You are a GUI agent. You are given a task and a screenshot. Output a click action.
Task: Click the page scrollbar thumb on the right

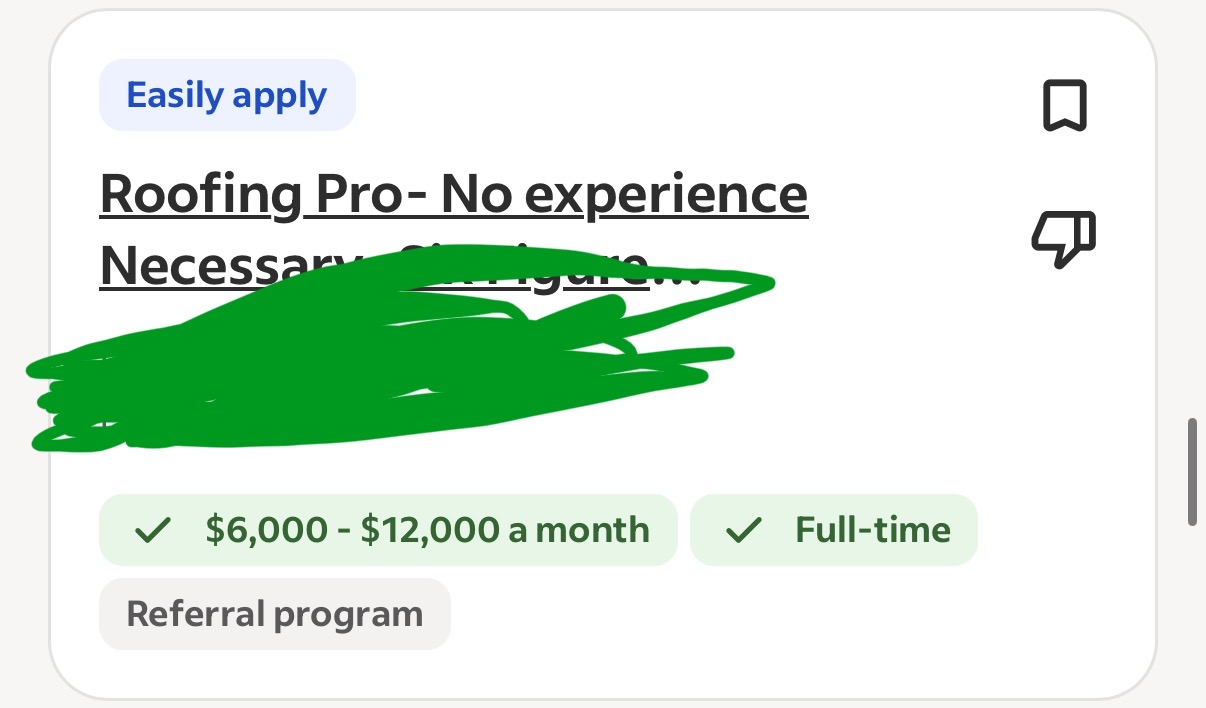click(x=1192, y=472)
